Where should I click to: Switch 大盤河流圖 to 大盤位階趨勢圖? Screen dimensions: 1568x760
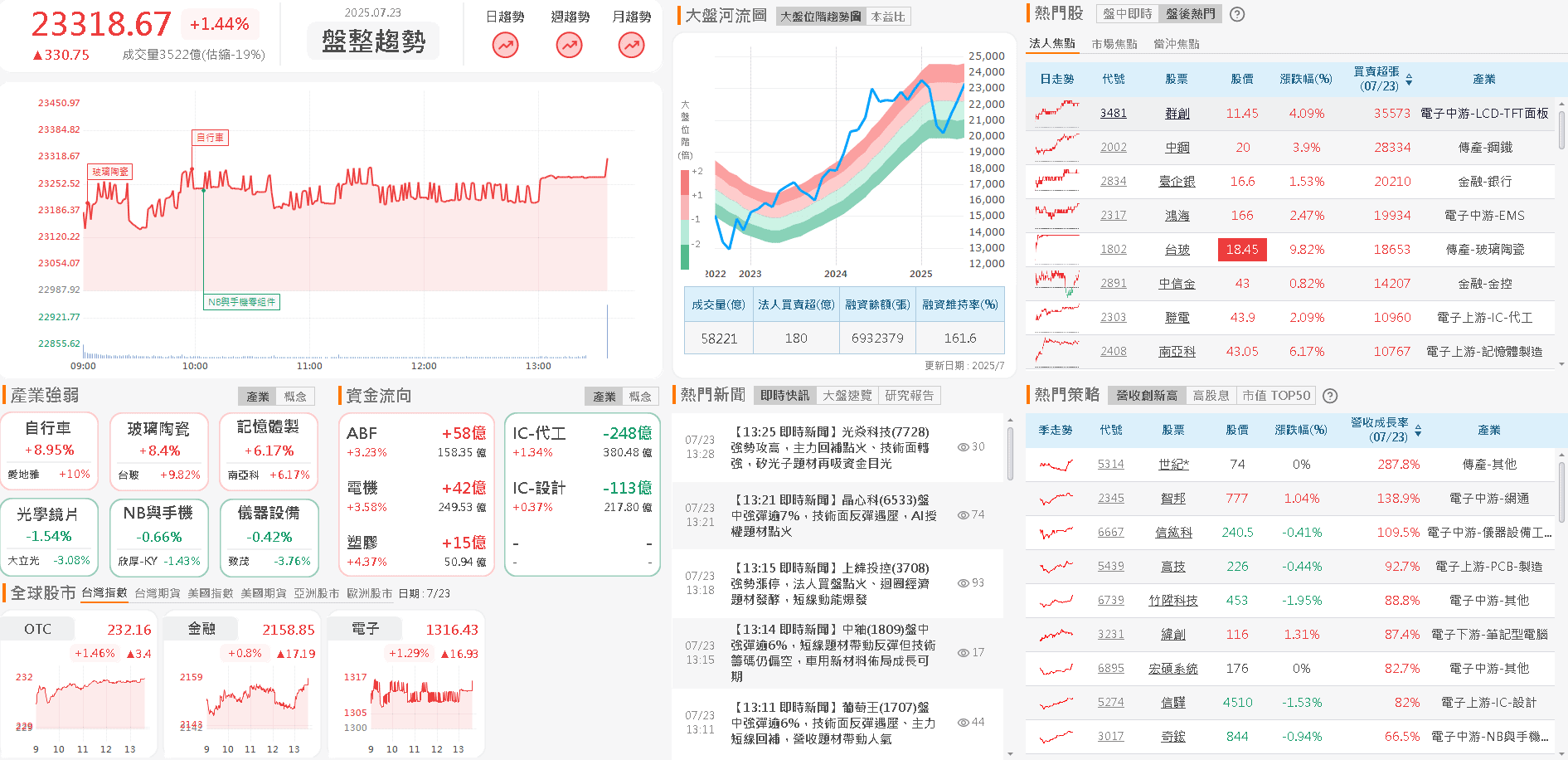(x=821, y=17)
